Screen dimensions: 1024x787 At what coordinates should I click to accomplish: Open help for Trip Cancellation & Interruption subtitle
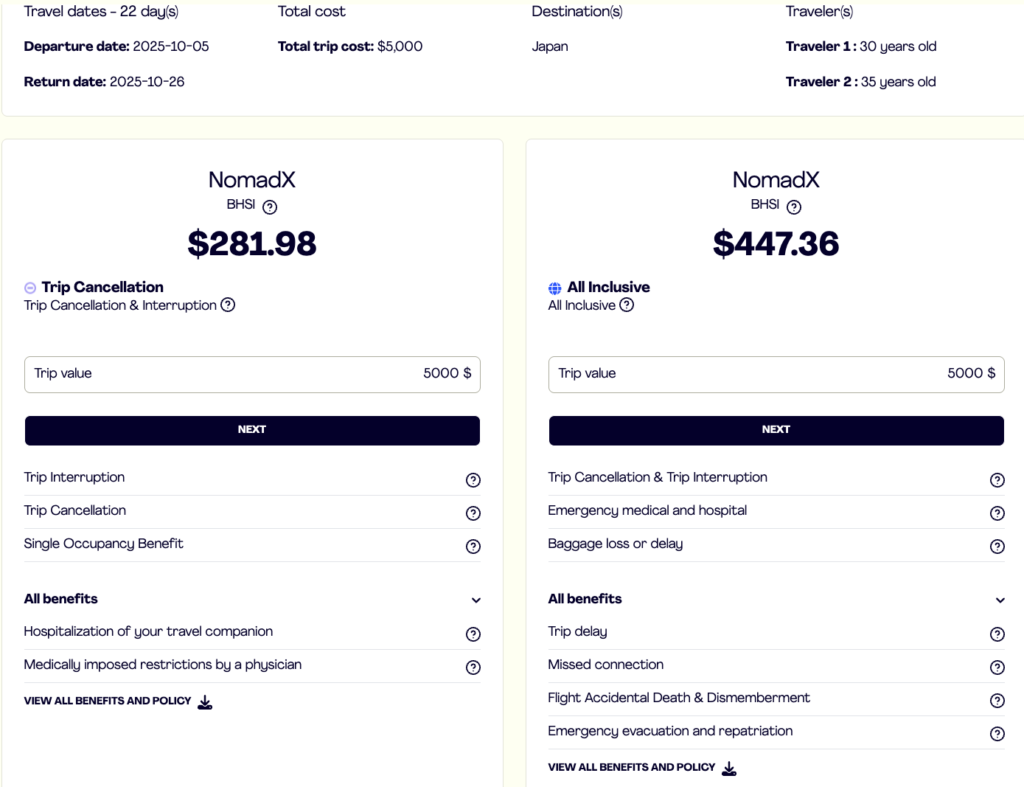click(228, 305)
